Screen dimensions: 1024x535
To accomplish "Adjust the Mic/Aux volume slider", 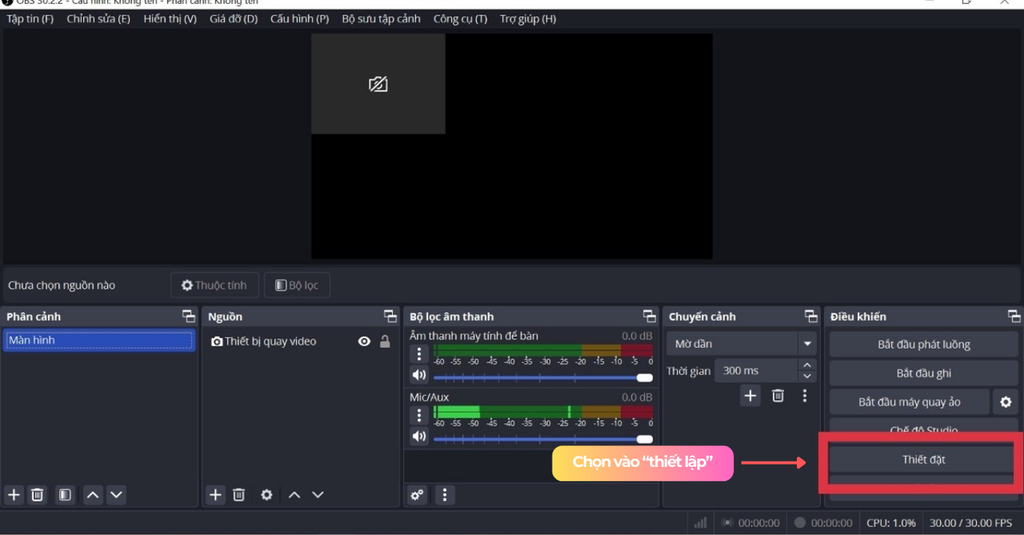I will pos(543,439).
